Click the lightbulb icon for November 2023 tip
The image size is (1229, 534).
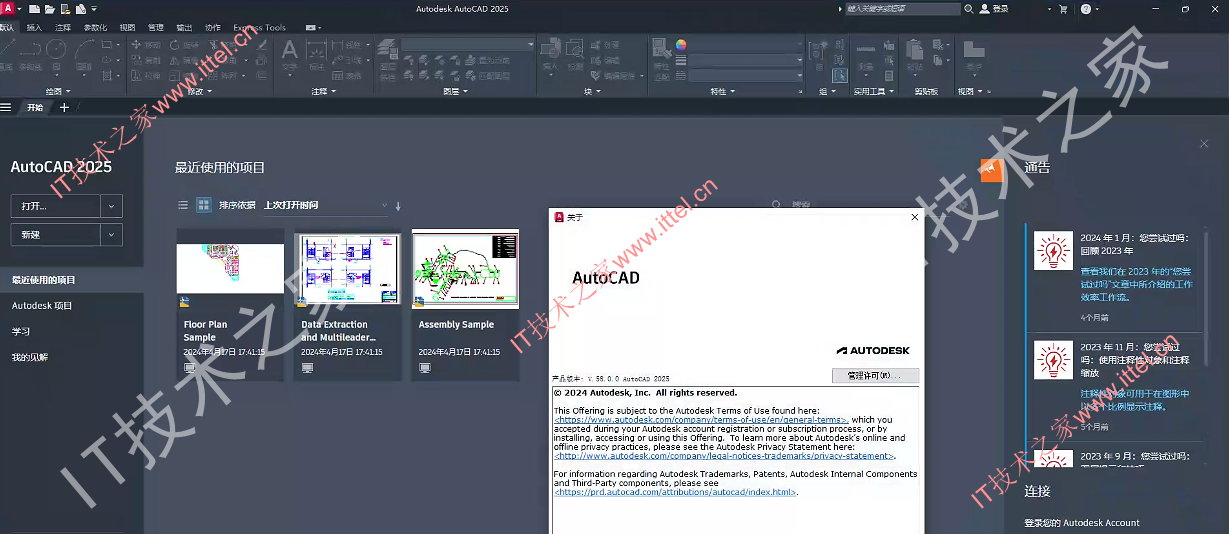1053,361
